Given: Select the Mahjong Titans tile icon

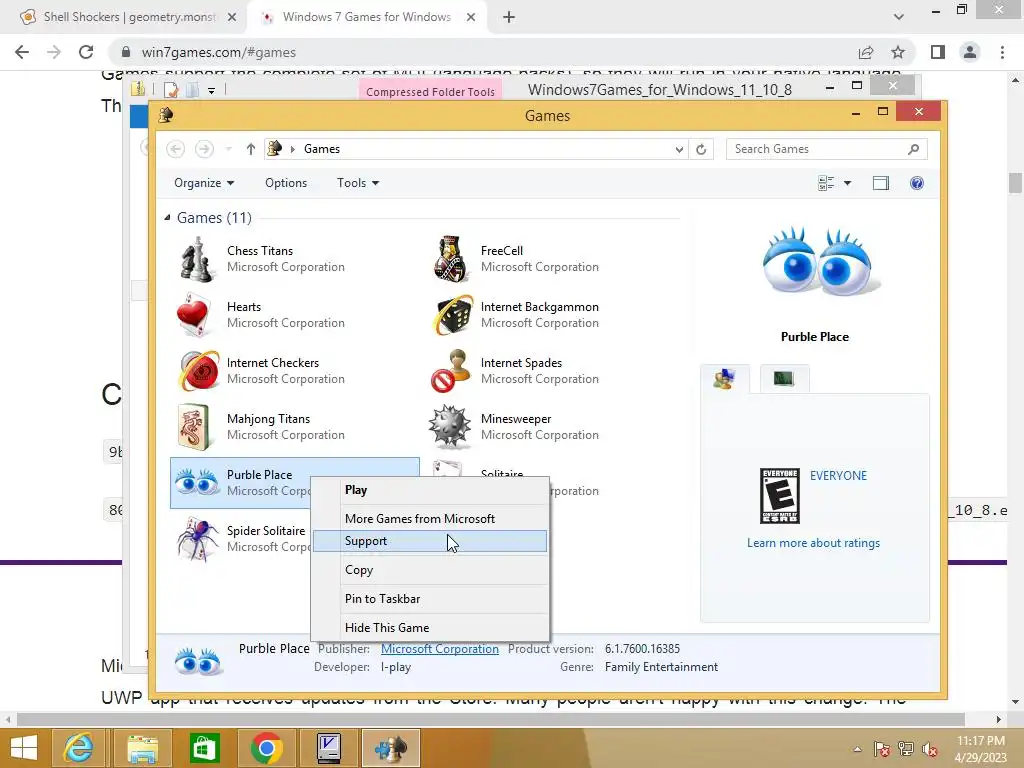Looking at the screenshot, I should pos(193,427).
